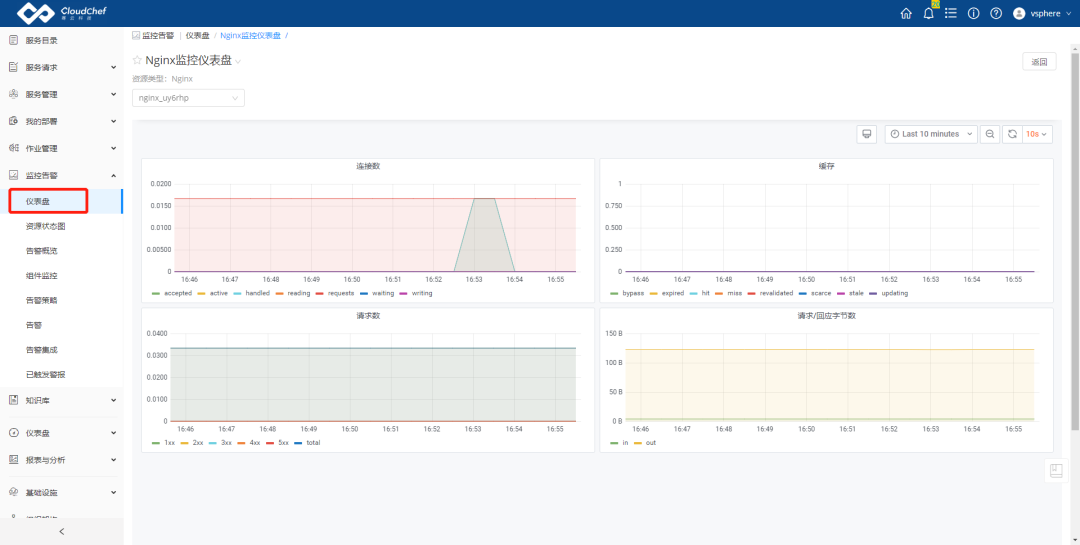The height and width of the screenshot is (545, 1080).
Task: Open the 请求/回应字节数 panel title menu
Action: (826, 316)
